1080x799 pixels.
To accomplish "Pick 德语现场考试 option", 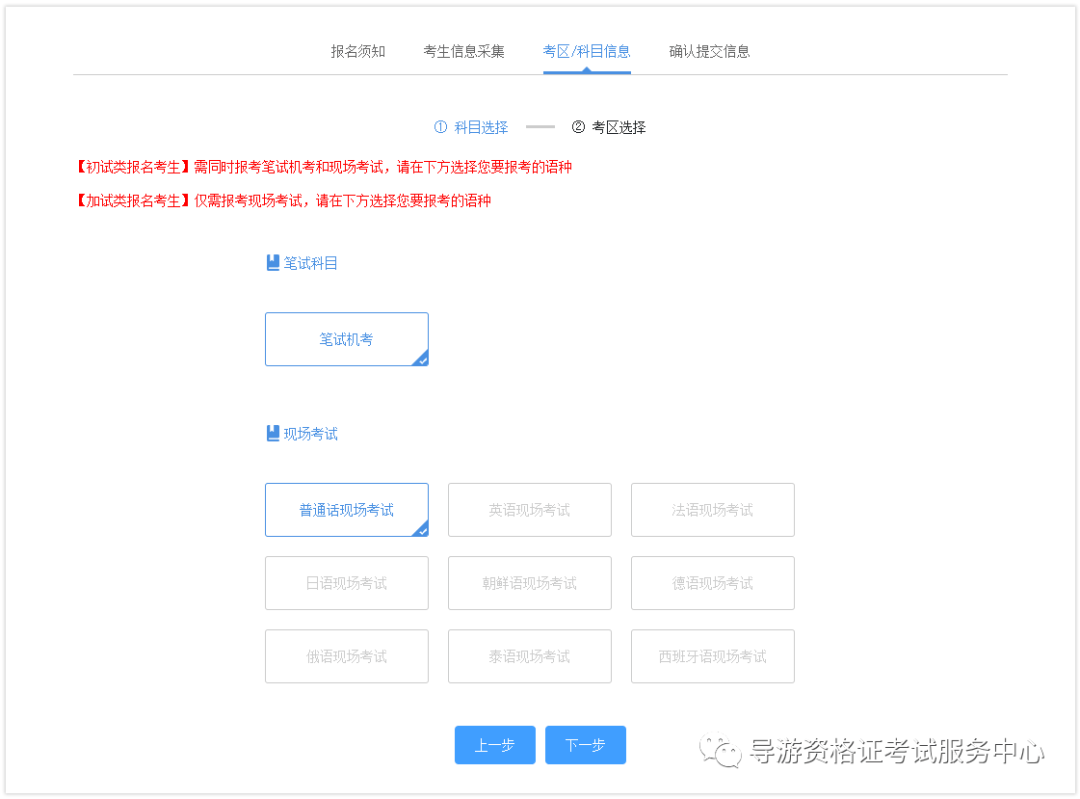I will click(x=712, y=583).
